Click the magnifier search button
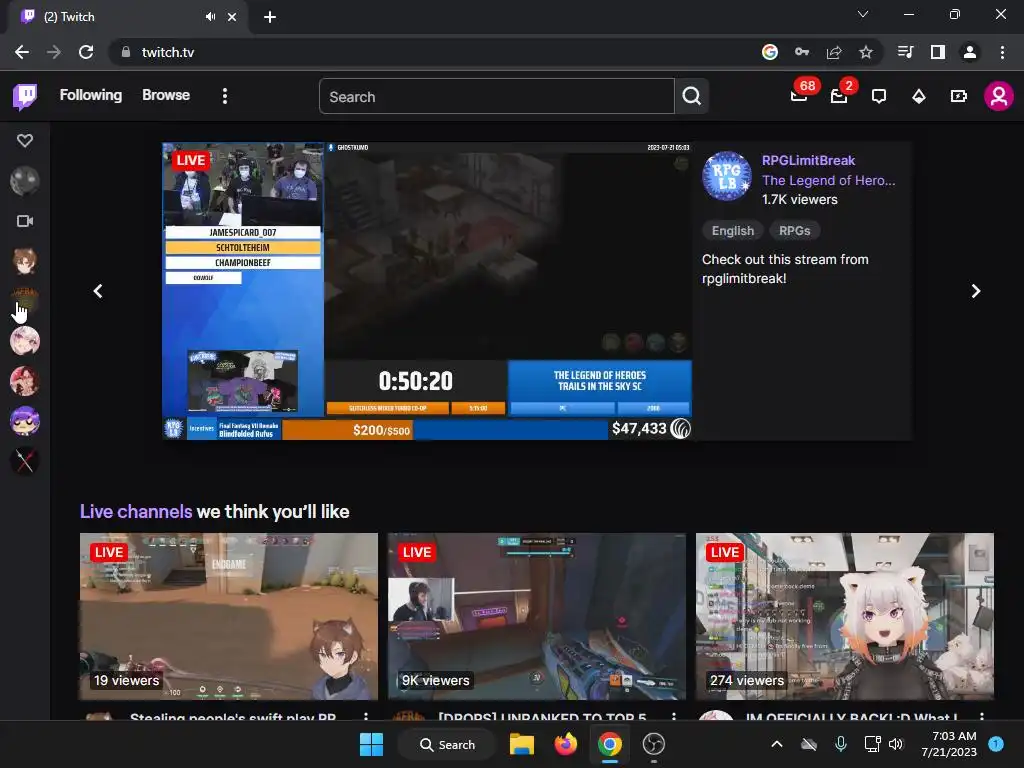This screenshot has width=1024, height=768. [x=692, y=97]
